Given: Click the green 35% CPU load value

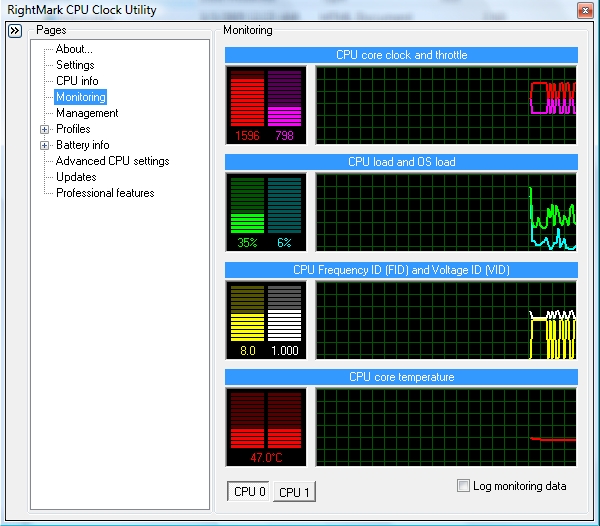Looking at the screenshot, I should click(x=247, y=243).
